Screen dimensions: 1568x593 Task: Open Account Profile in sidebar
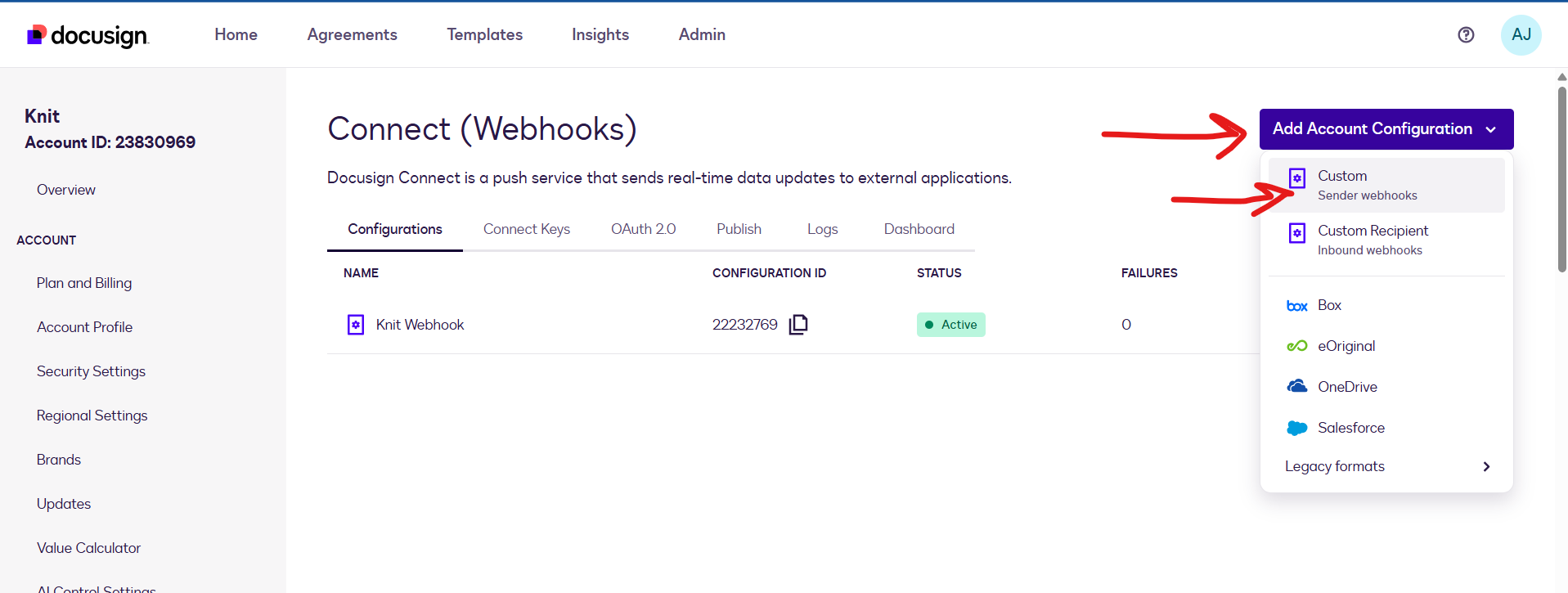click(x=85, y=327)
